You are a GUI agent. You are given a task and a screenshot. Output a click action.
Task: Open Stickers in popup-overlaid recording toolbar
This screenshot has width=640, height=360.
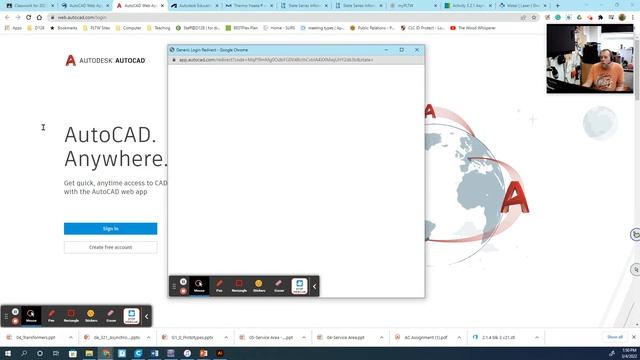[259, 286]
